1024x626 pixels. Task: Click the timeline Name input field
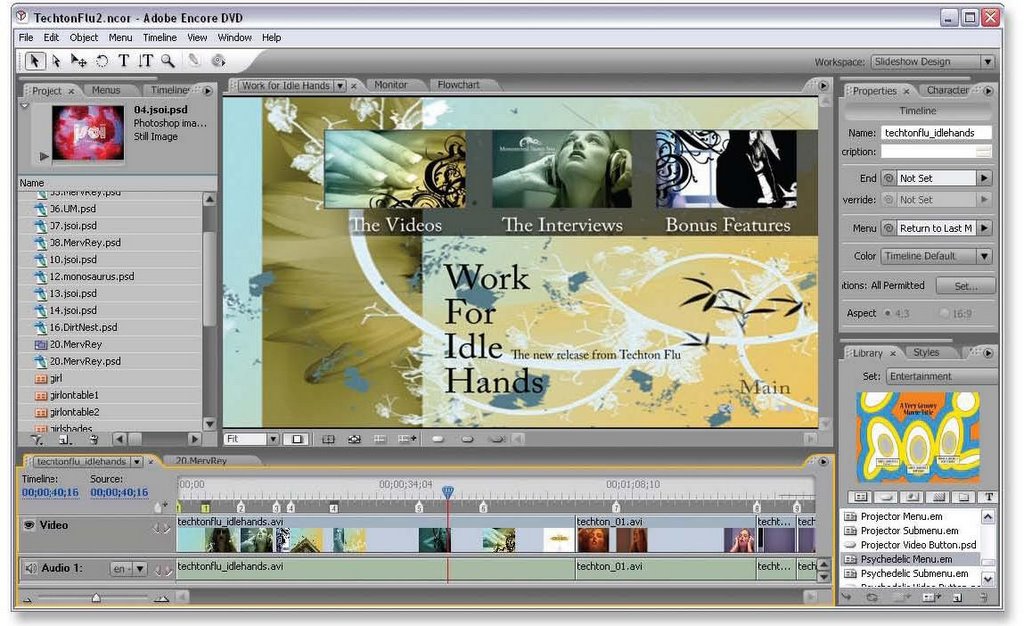(935, 132)
